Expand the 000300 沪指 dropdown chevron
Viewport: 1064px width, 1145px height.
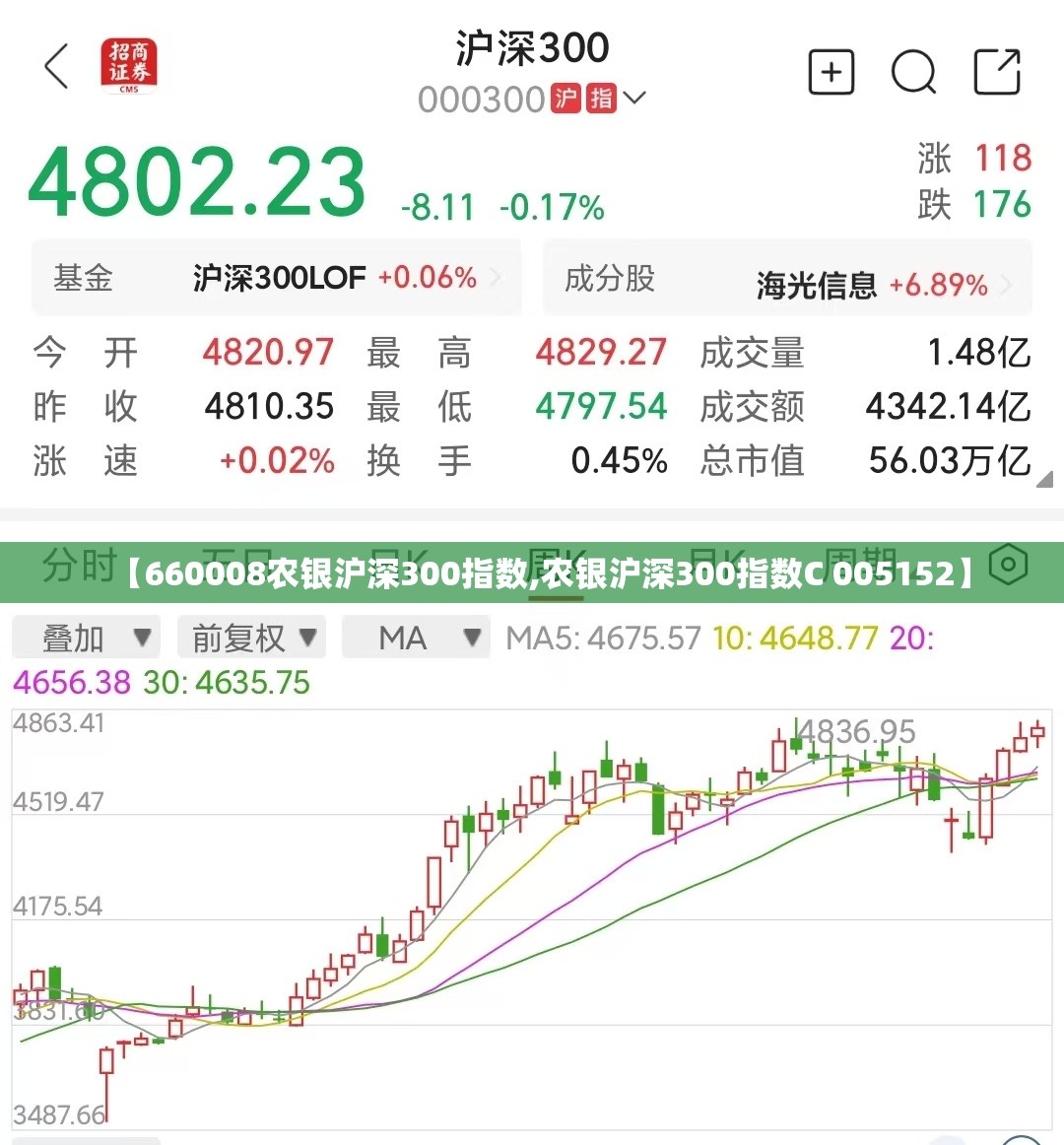pos(634,98)
